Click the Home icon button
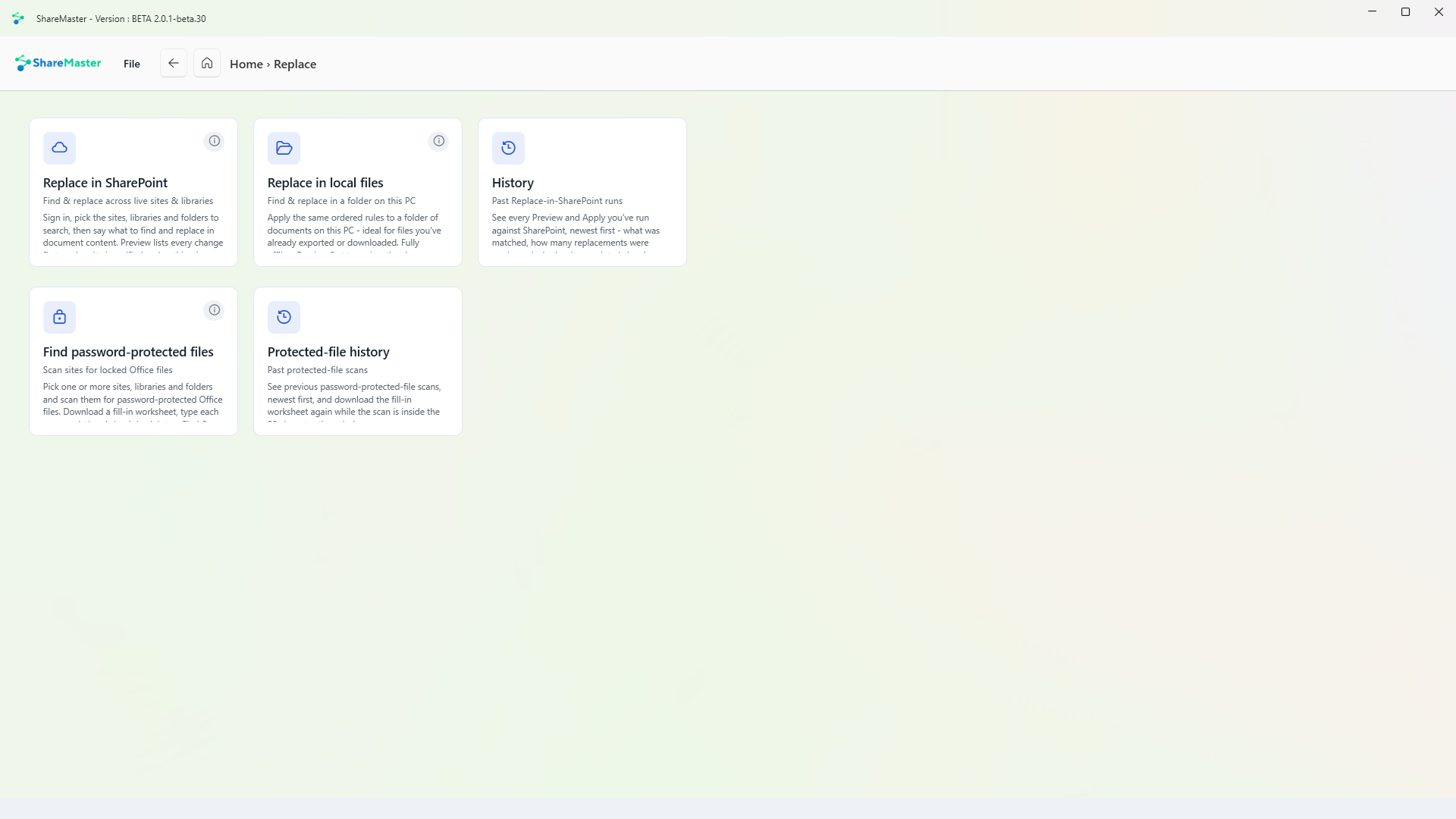Image resolution: width=1456 pixels, height=819 pixels. point(207,63)
